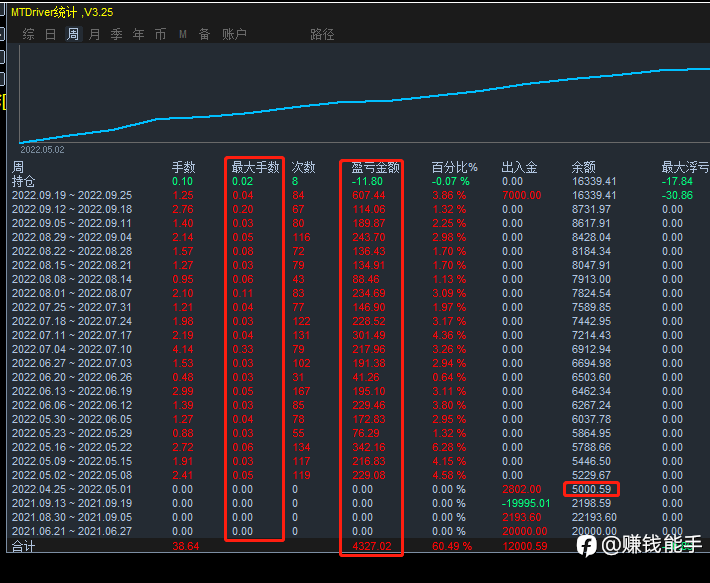Select the 周 weekly tab
The height and width of the screenshot is (583, 710).
click(x=72, y=34)
